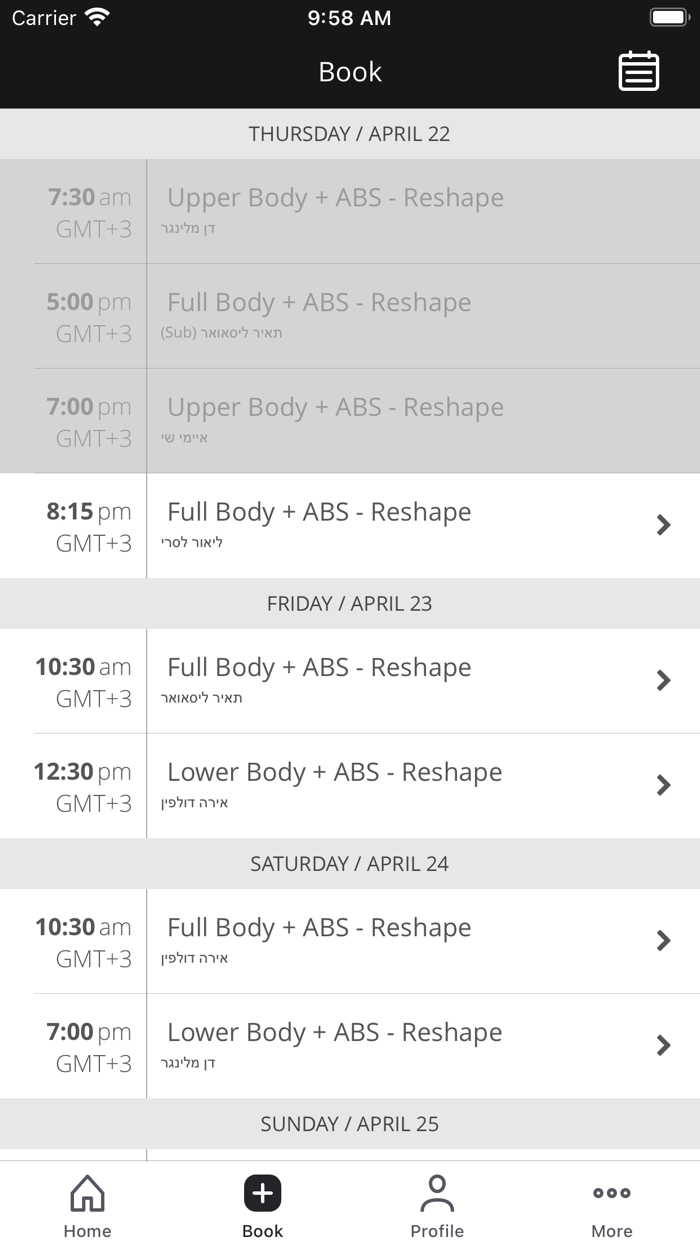Select Saturday 7:00 pm Lower Body class
The image size is (700, 1244).
pyautogui.click(x=334, y=1032)
